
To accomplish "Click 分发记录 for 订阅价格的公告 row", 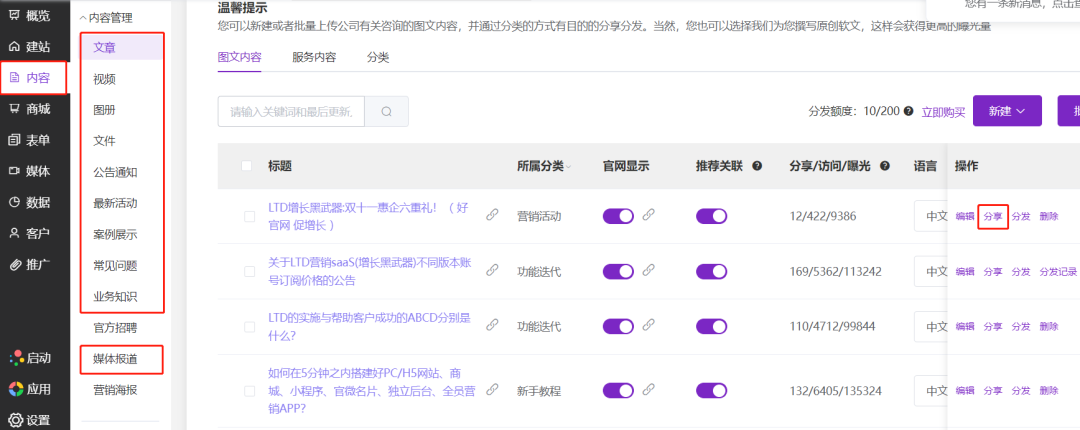I will click(1058, 272).
